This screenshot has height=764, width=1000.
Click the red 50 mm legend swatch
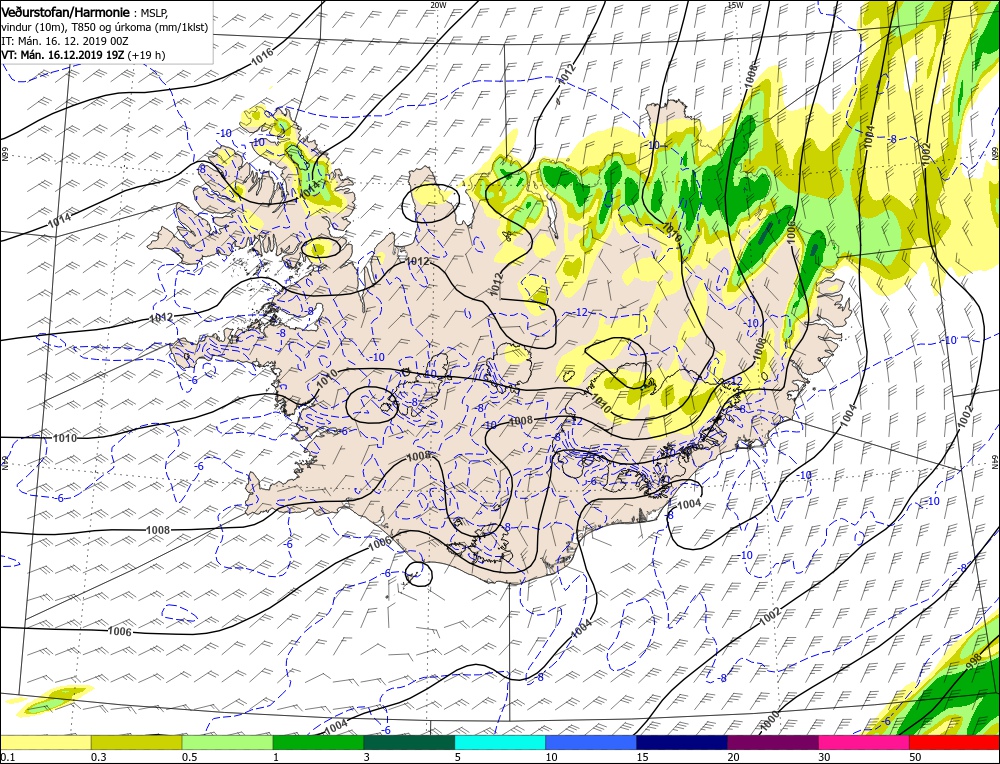[x=954, y=742]
